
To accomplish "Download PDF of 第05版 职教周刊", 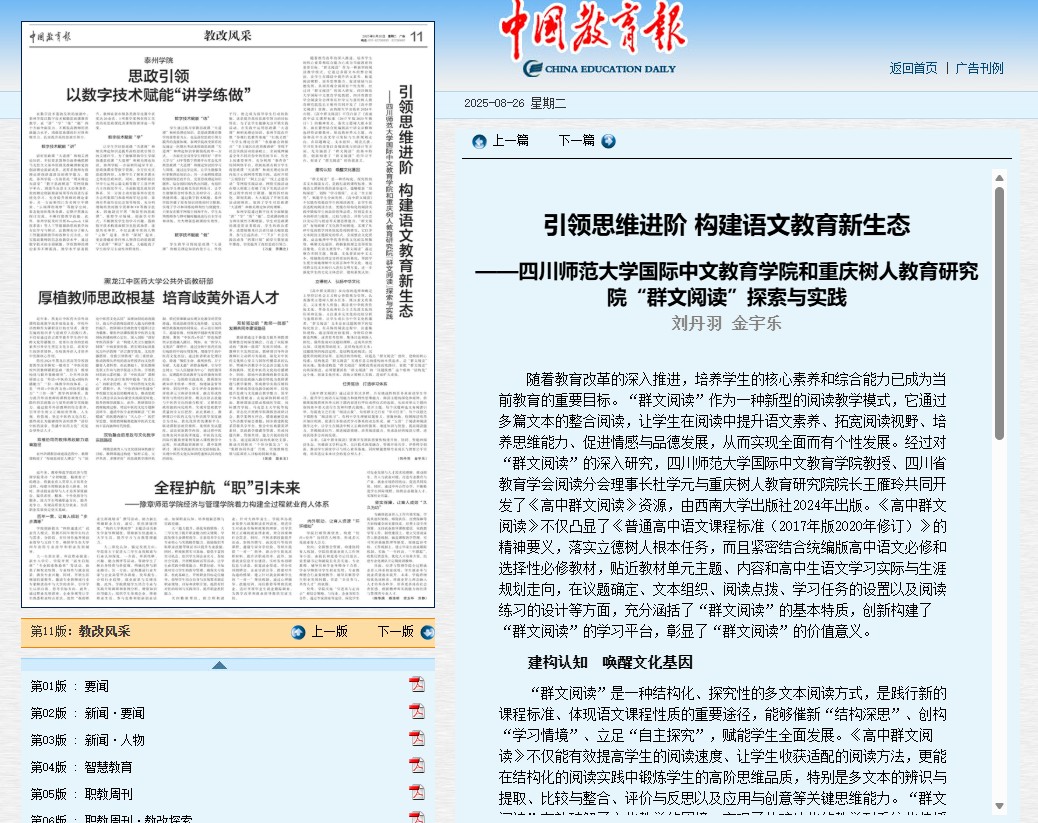I will [417, 792].
